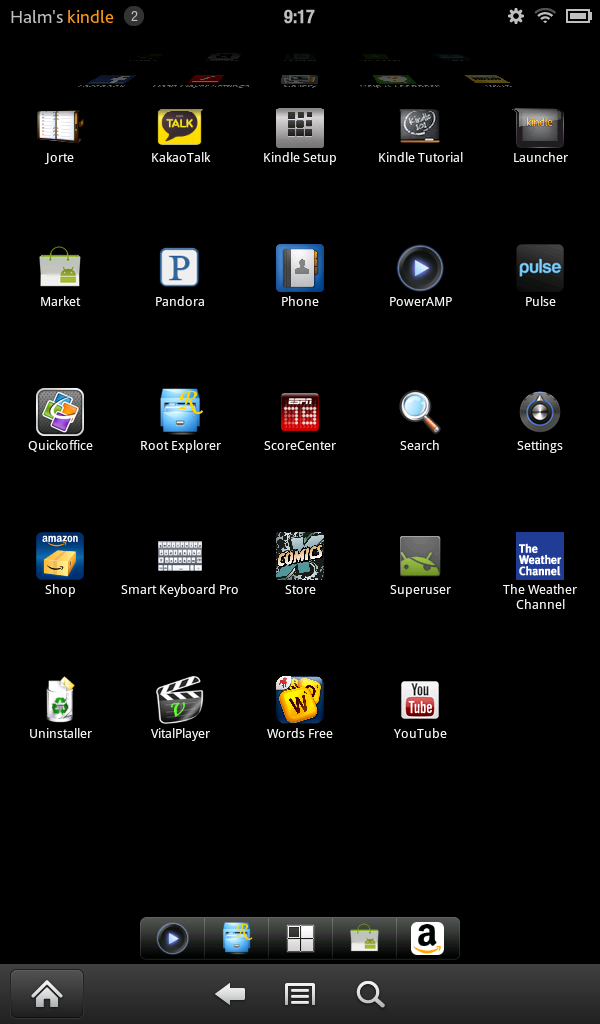Image resolution: width=600 pixels, height=1024 pixels.
Task: Tap the Back arrow button
Action: pyautogui.click(x=230, y=995)
